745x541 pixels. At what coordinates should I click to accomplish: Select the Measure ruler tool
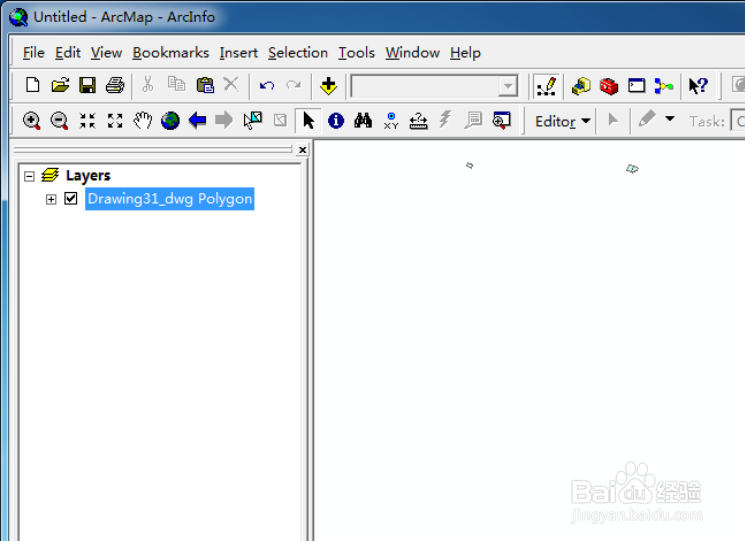[419, 121]
